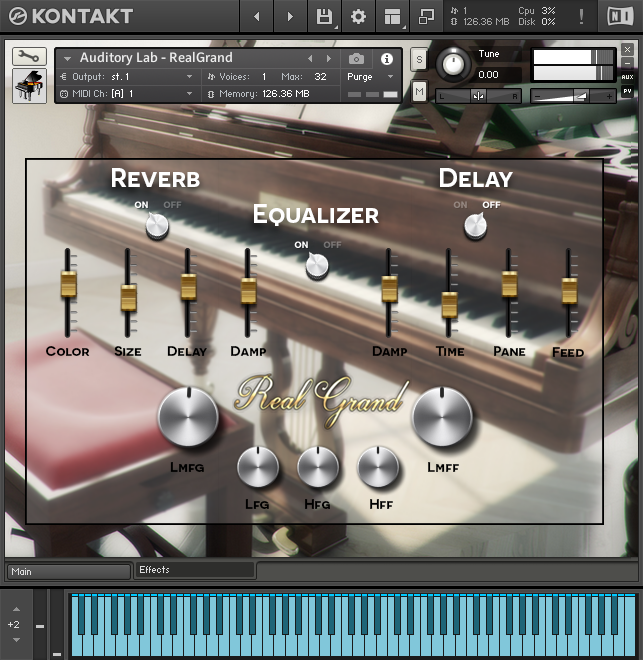Open the save menu disk icon
This screenshot has width=643, height=660.
pyautogui.click(x=324, y=16)
